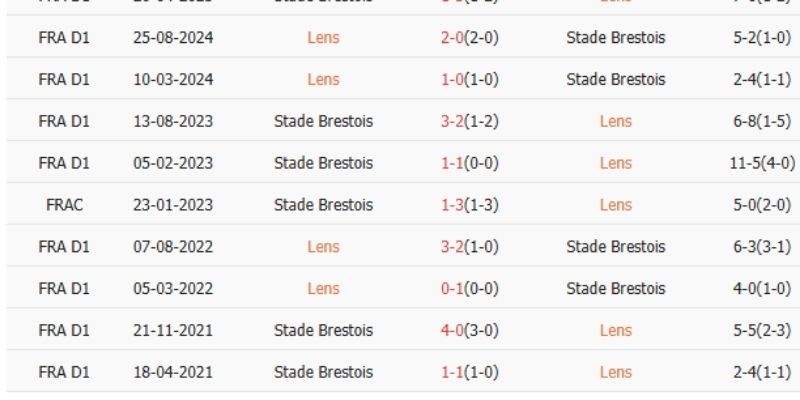This screenshot has width=800, height=400.
Task: Open the 1-1(0-0) score from 05-02-2023
Action: [x=470, y=164]
